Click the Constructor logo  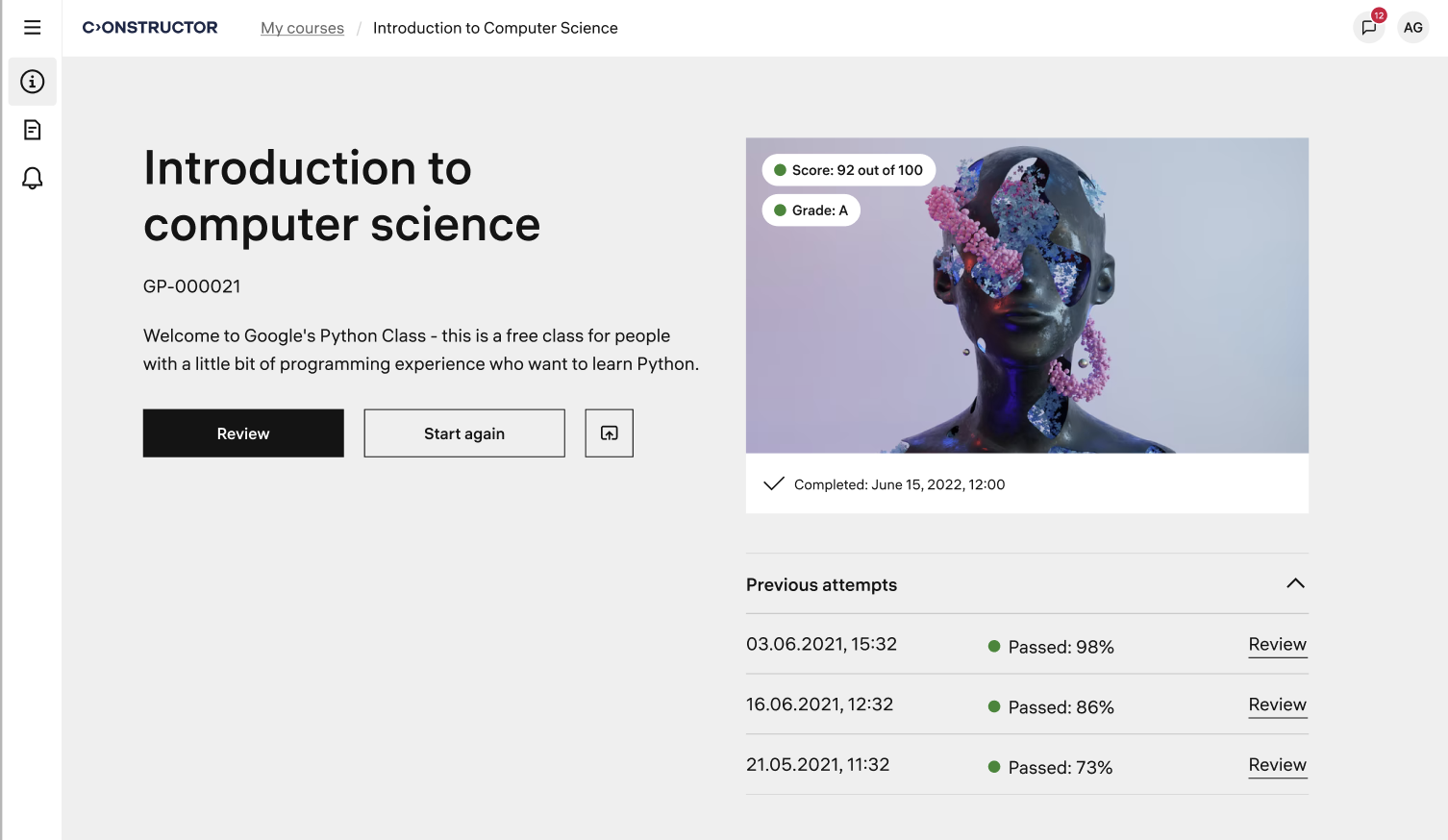point(150,28)
